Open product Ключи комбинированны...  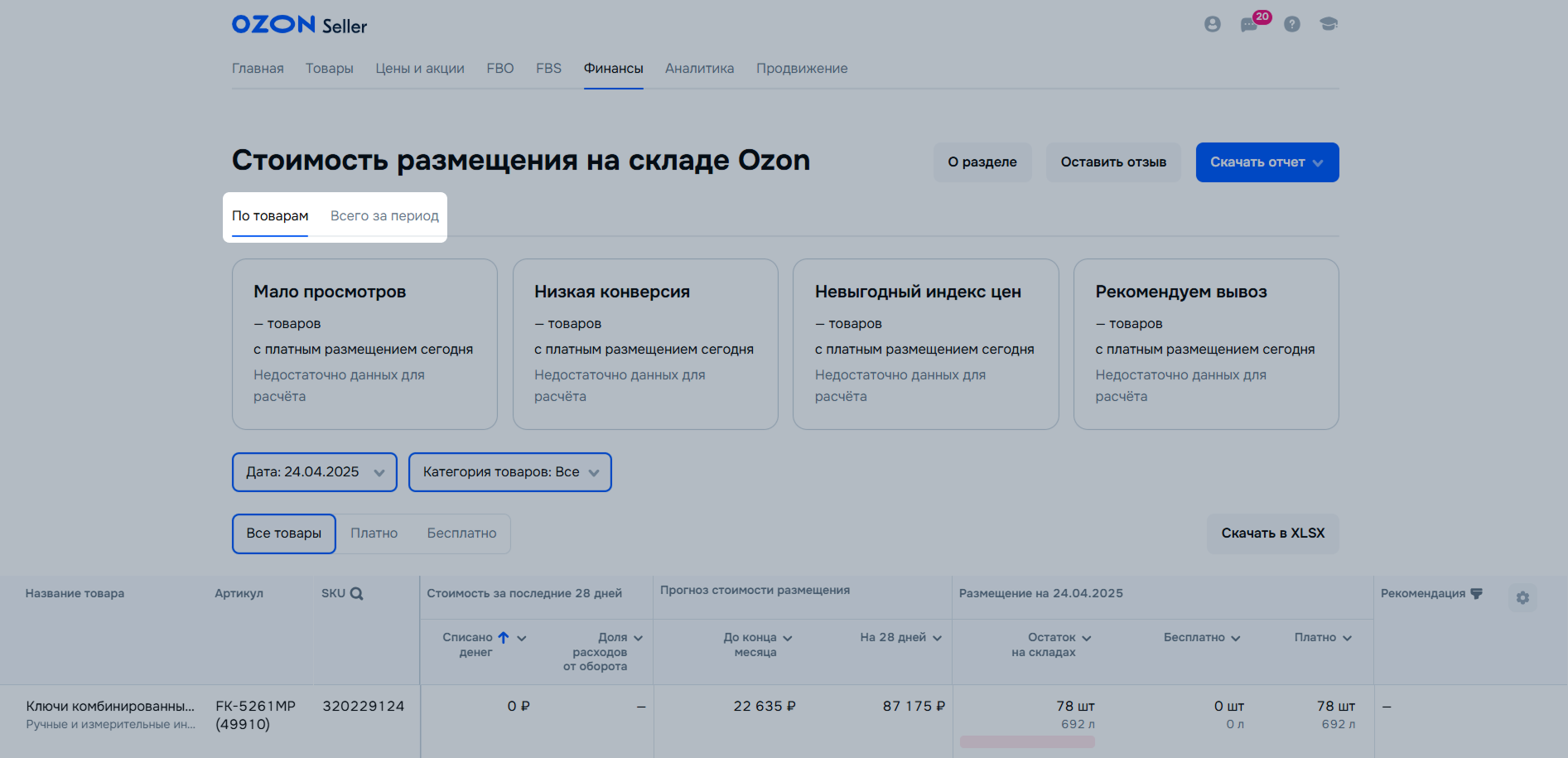(x=110, y=707)
